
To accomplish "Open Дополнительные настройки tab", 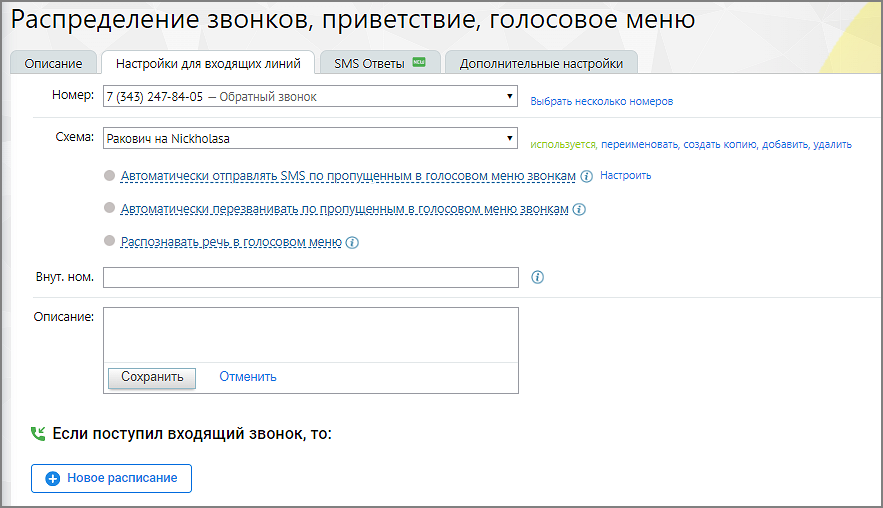I will pos(541,63).
